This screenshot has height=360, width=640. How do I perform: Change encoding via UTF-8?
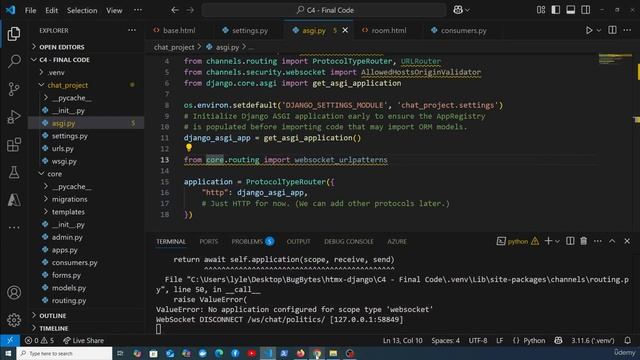point(478,340)
